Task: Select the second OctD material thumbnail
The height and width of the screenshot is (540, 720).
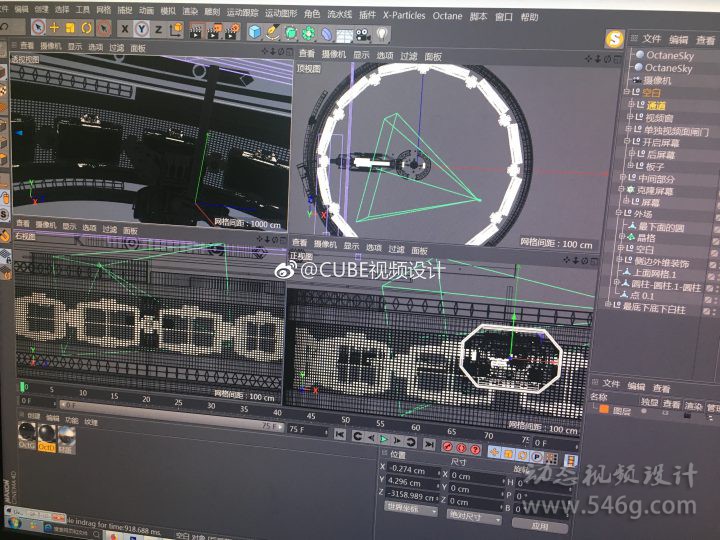Action: coord(45,436)
